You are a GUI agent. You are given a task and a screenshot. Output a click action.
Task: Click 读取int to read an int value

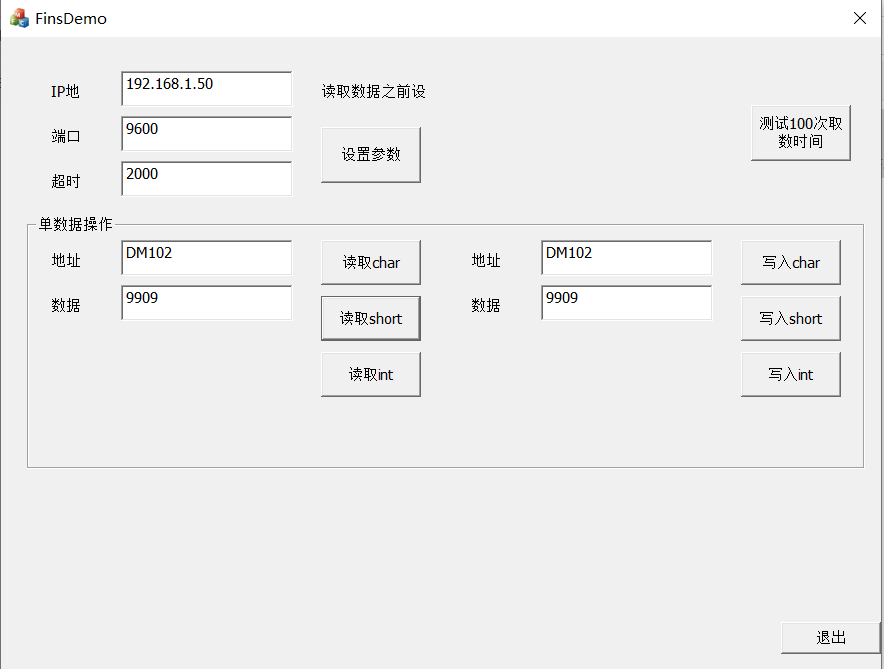tap(370, 373)
